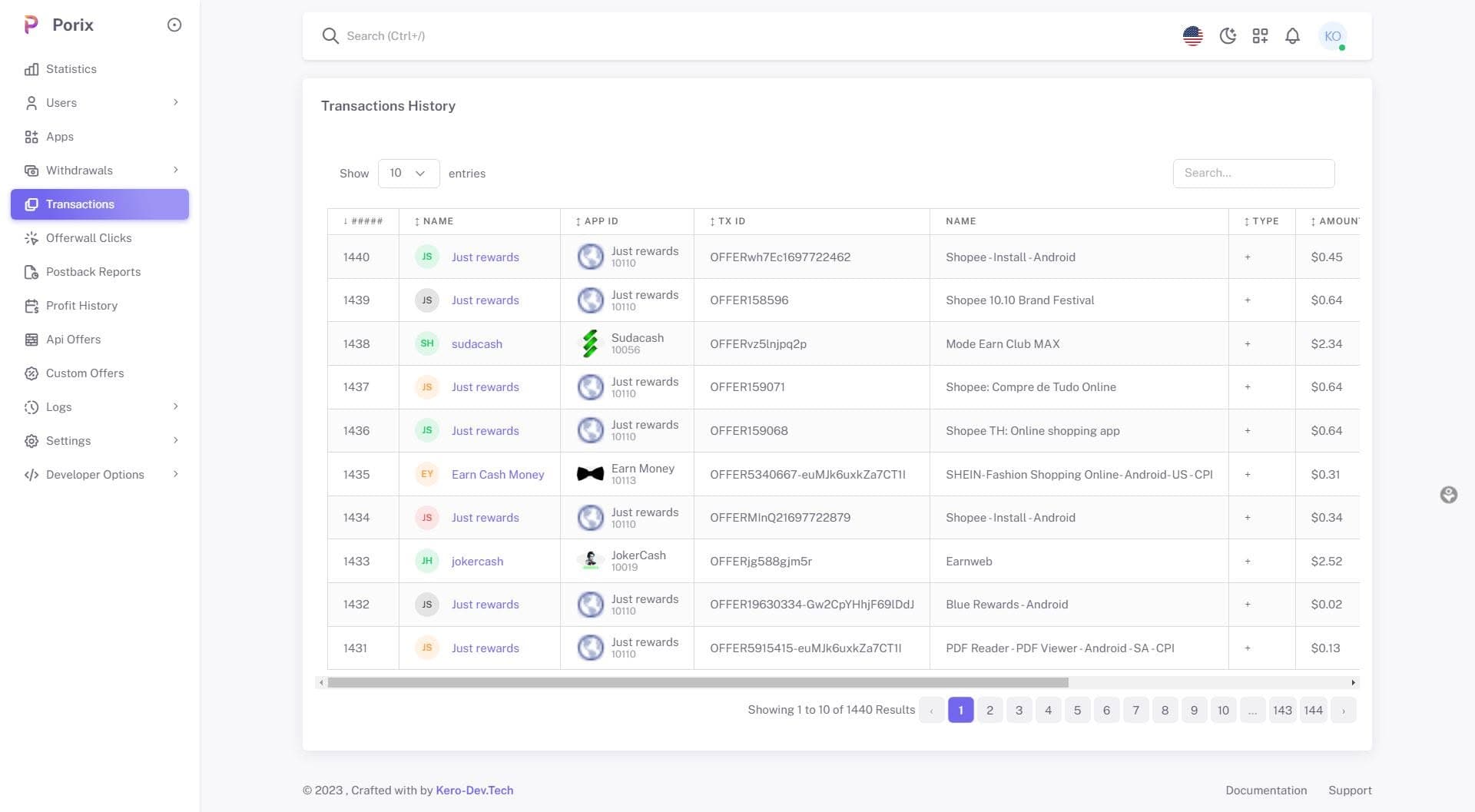Open the shortcuts grid-plus icon
Screen dimensions: 1475x812
1260,36
